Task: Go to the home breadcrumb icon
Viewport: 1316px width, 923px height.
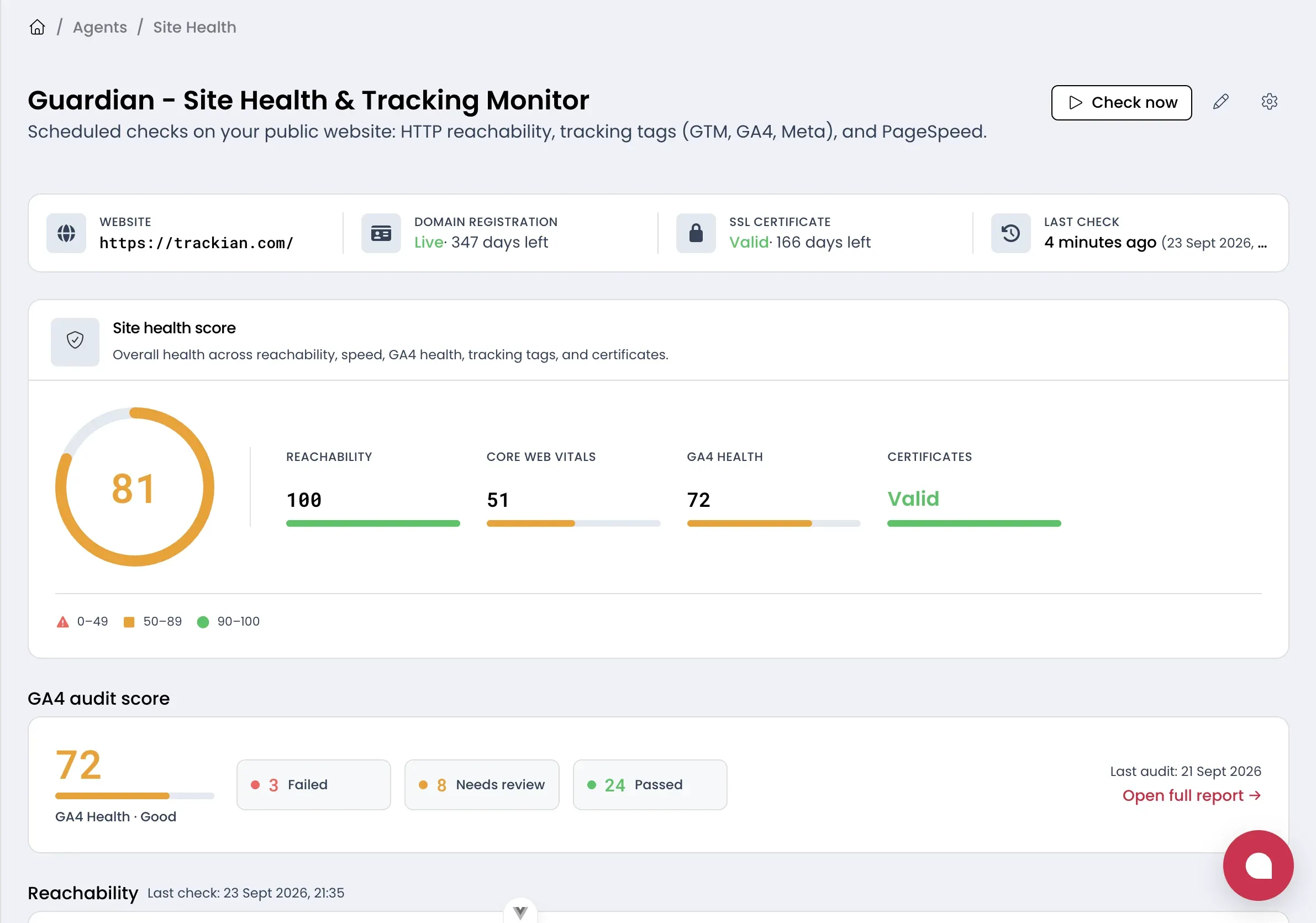Action: [x=37, y=27]
